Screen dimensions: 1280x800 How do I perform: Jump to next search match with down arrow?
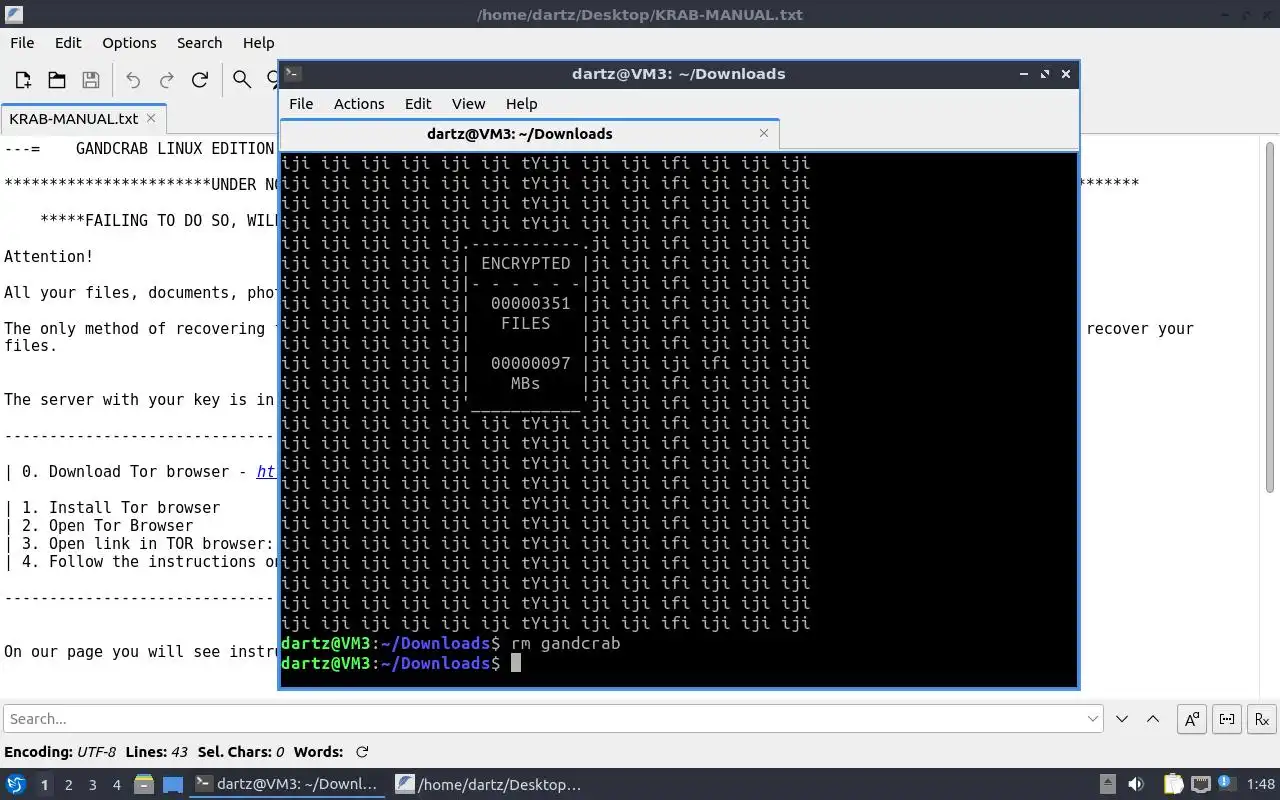pos(1122,719)
